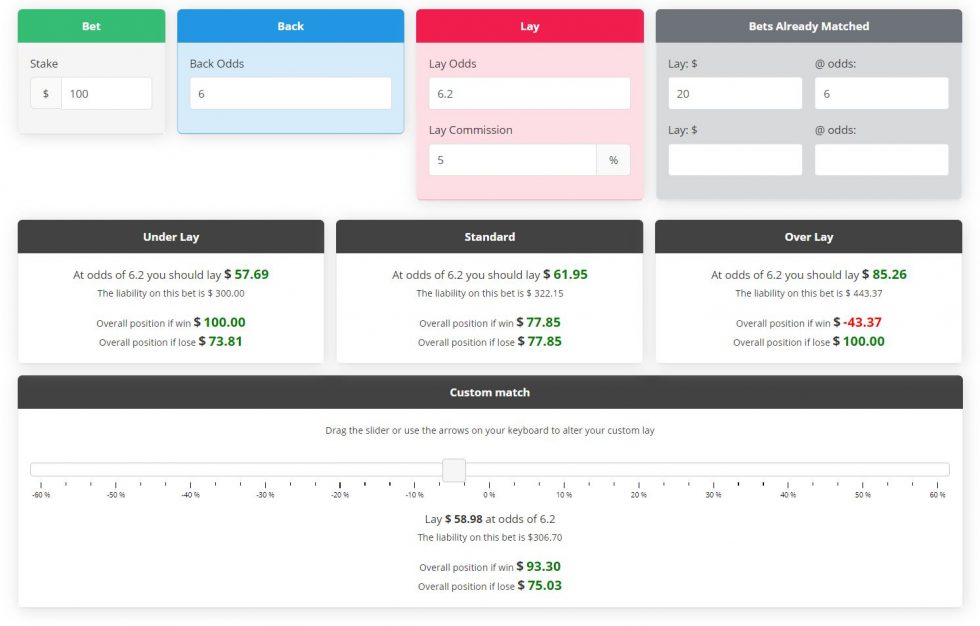Click the custom lay slider handle
The image size is (980, 626).
(x=454, y=470)
